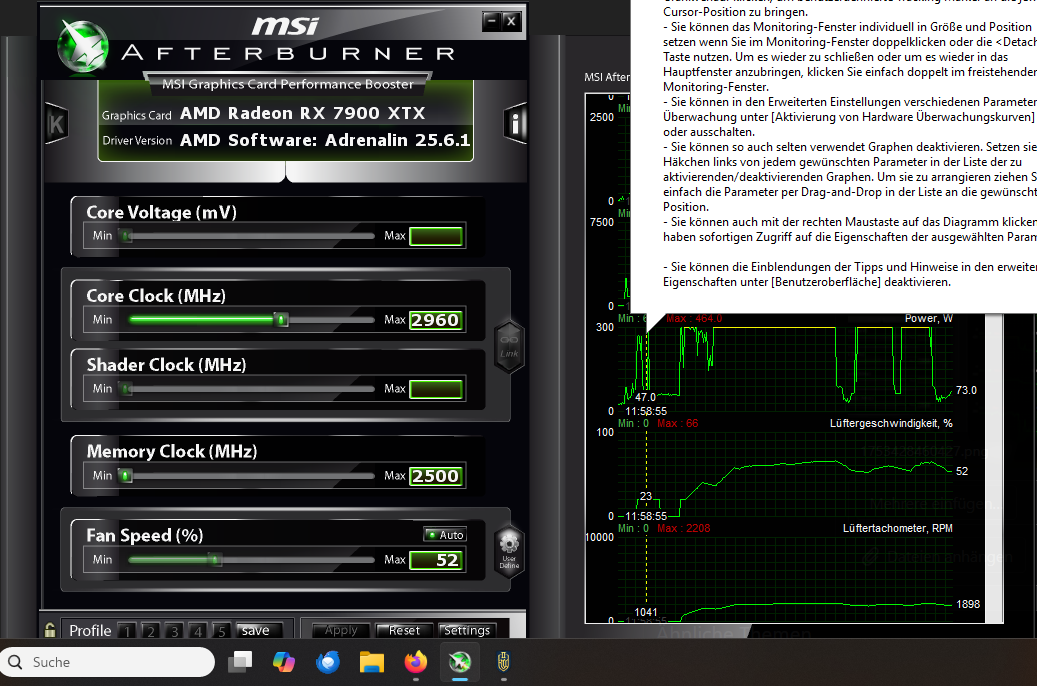
Task: Minimize the Afterburner window
Action: click(491, 21)
